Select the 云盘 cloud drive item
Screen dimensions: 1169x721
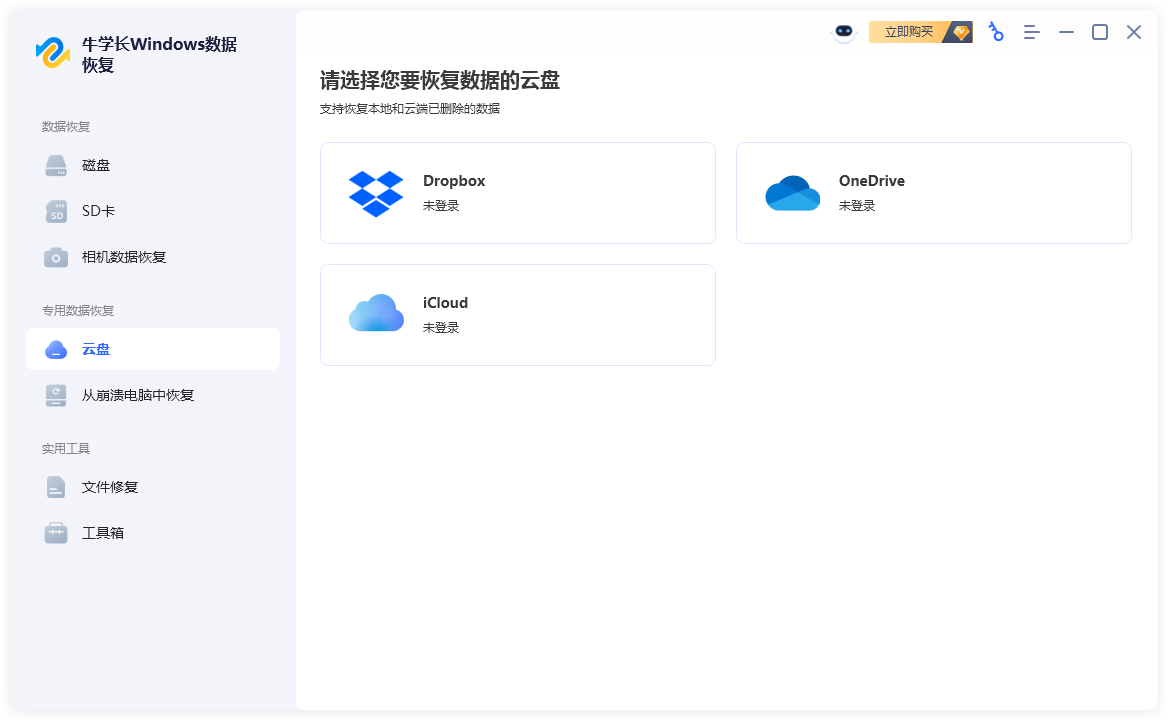pos(96,349)
